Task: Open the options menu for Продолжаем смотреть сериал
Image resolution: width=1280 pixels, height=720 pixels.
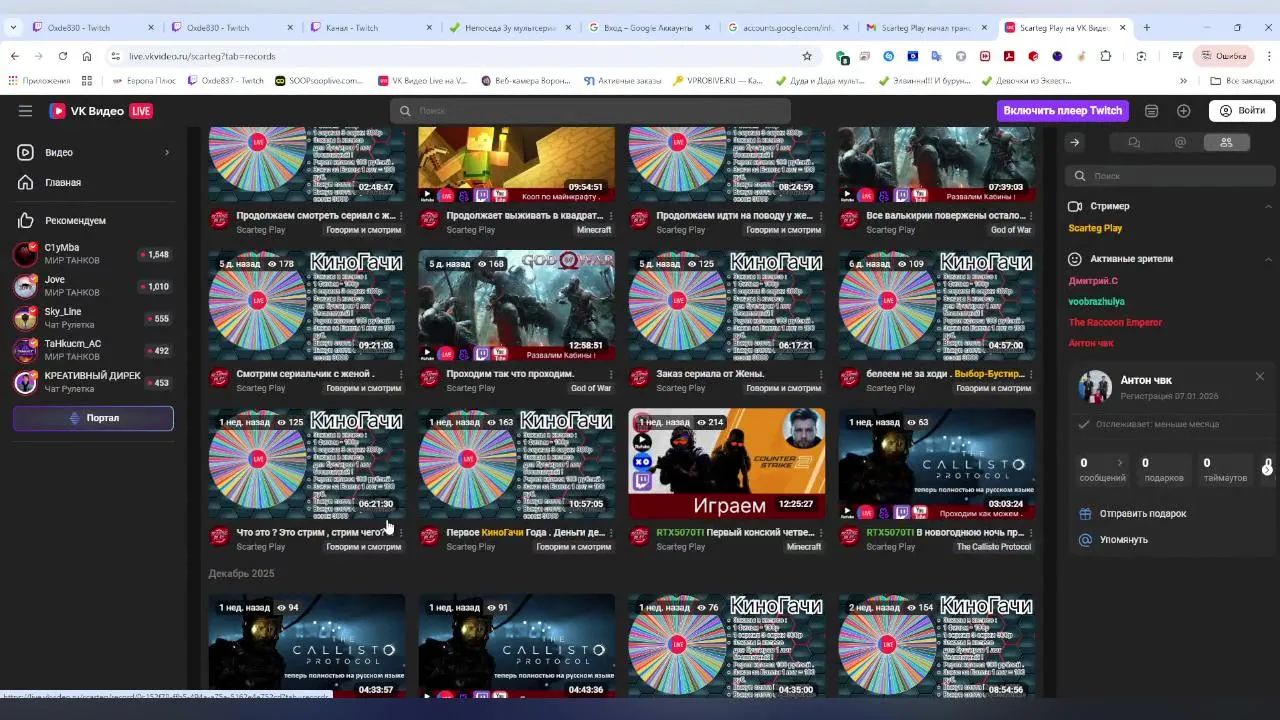Action: (x=401, y=215)
